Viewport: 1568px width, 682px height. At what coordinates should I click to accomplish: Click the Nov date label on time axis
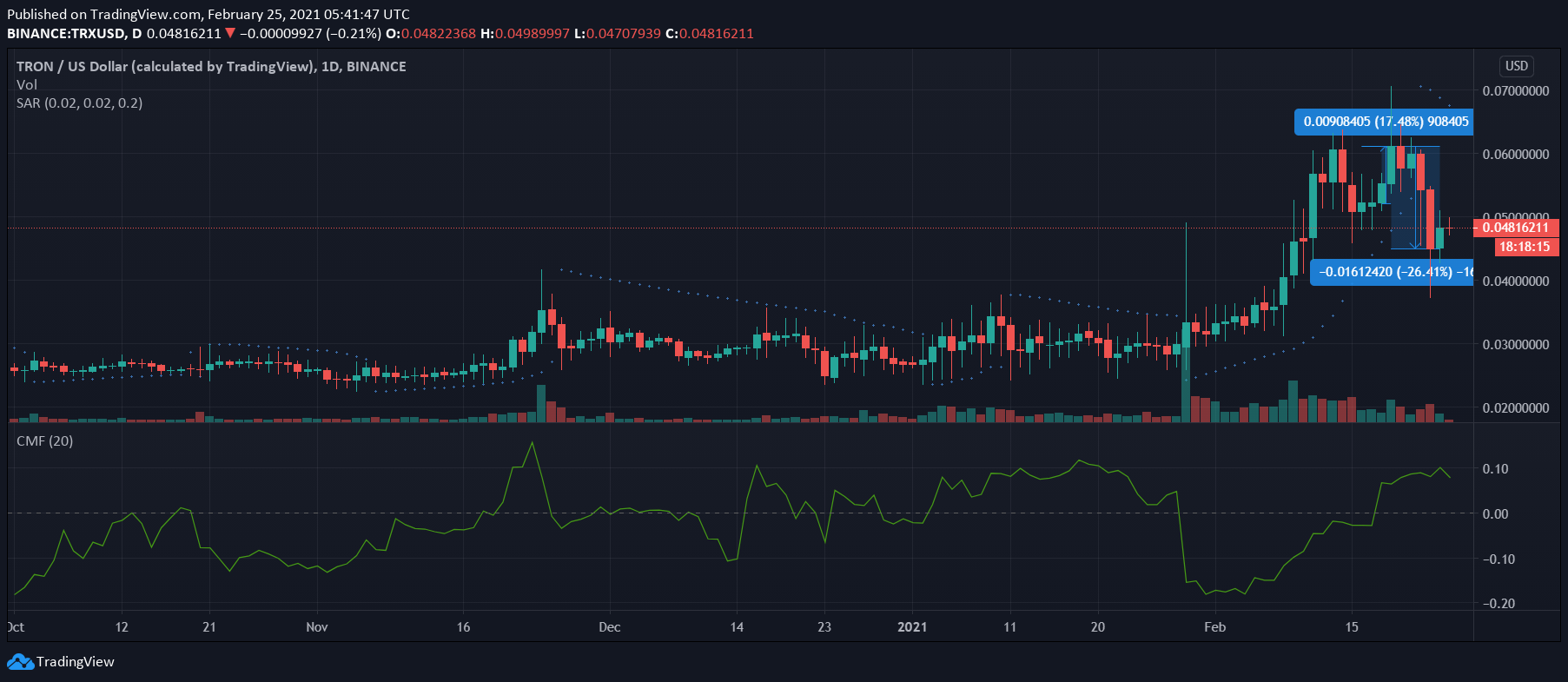[x=317, y=627]
